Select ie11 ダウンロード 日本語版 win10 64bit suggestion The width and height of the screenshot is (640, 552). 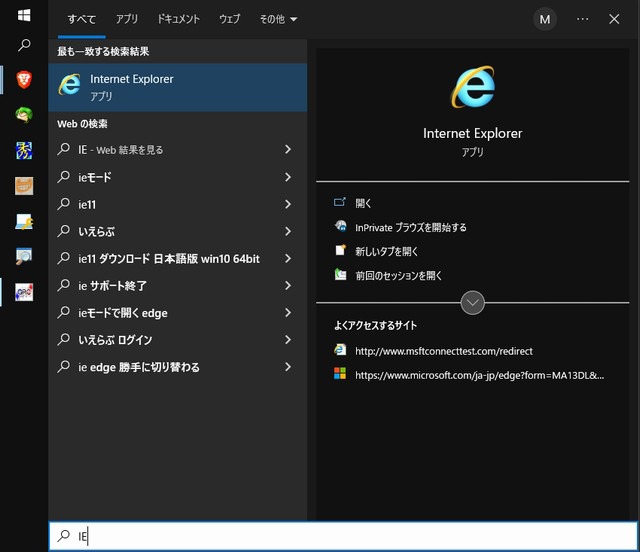[178, 258]
